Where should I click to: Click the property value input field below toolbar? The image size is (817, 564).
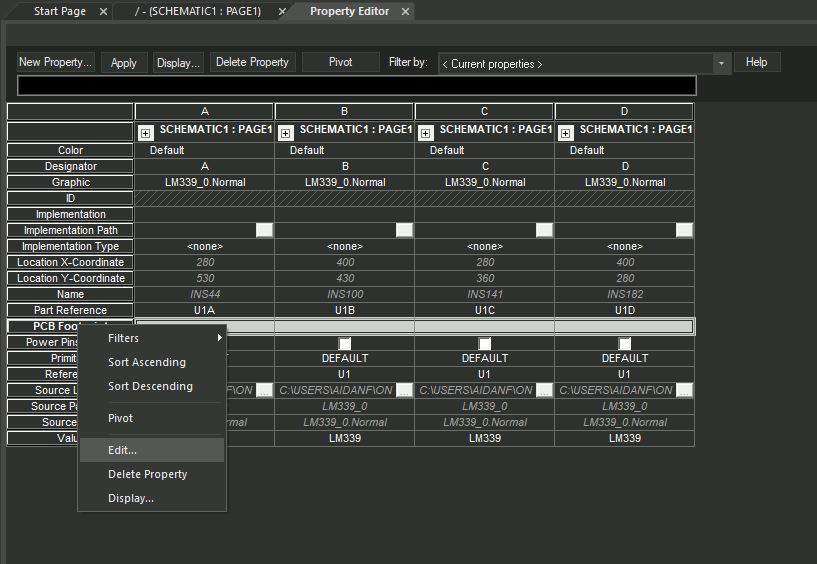click(x=357, y=85)
